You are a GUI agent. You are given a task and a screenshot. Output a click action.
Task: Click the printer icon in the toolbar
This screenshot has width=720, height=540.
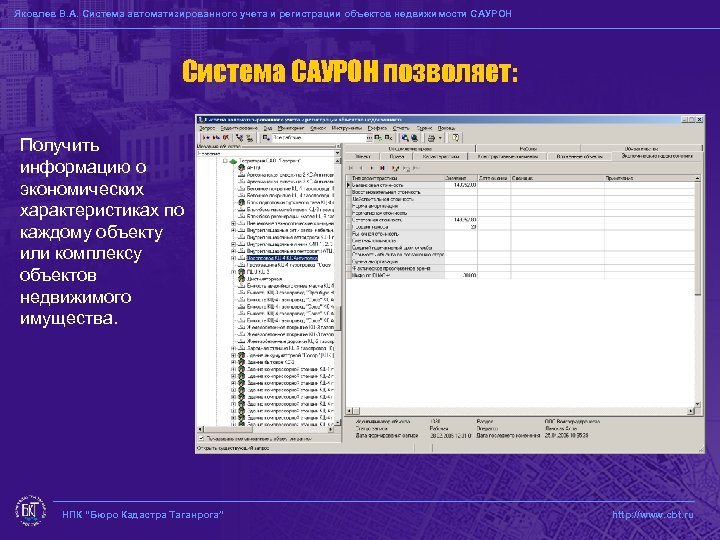click(431, 137)
